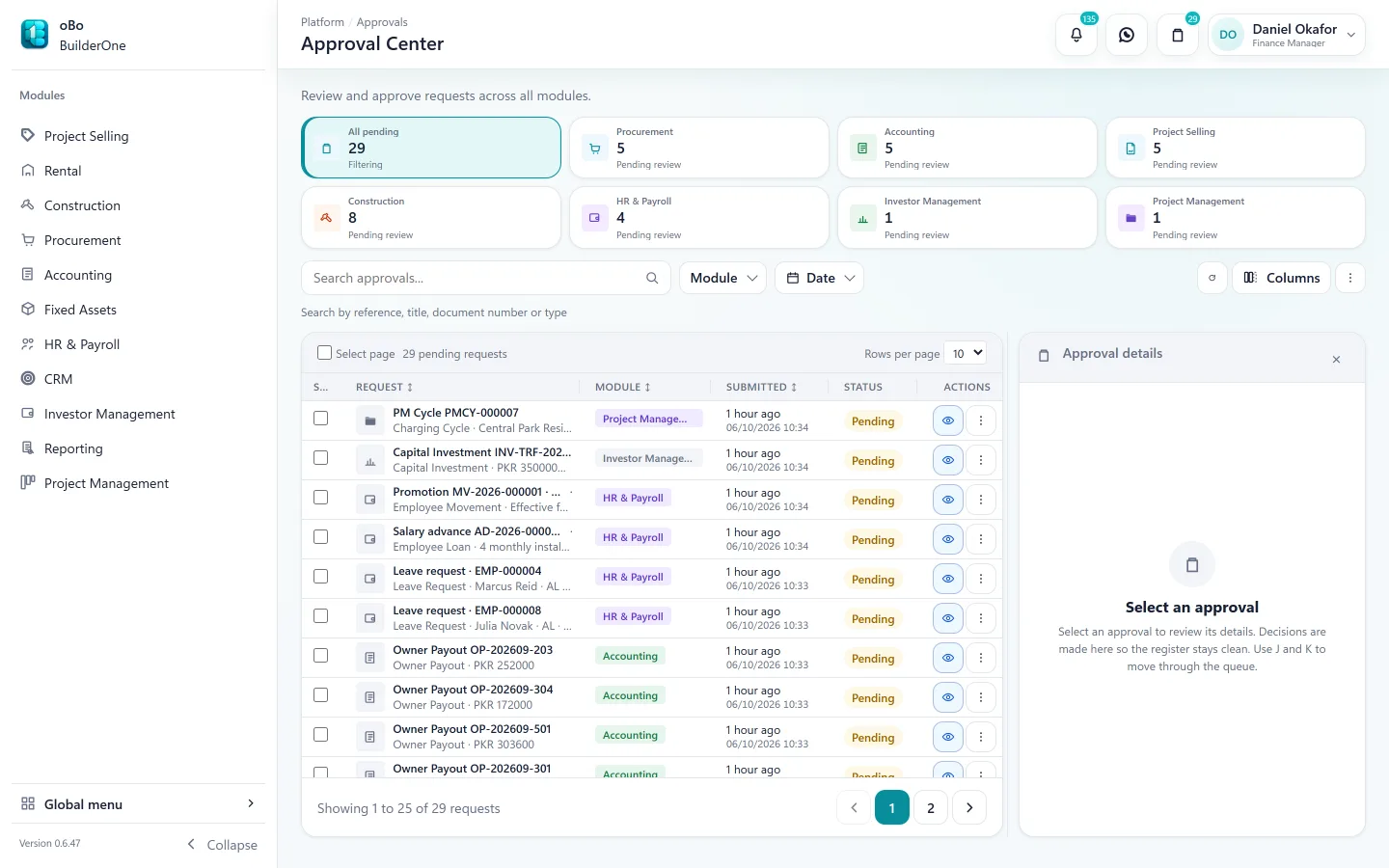Tick the Select page checkbox
The image size is (1389, 868).
(324, 353)
